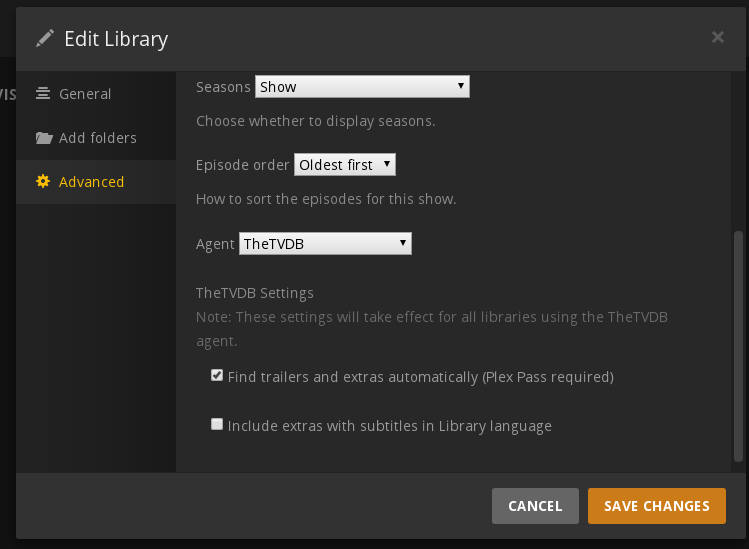Uncheck Find trailers and extras automatically
Viewport: 749px width, 549px height.
point(217,376)
